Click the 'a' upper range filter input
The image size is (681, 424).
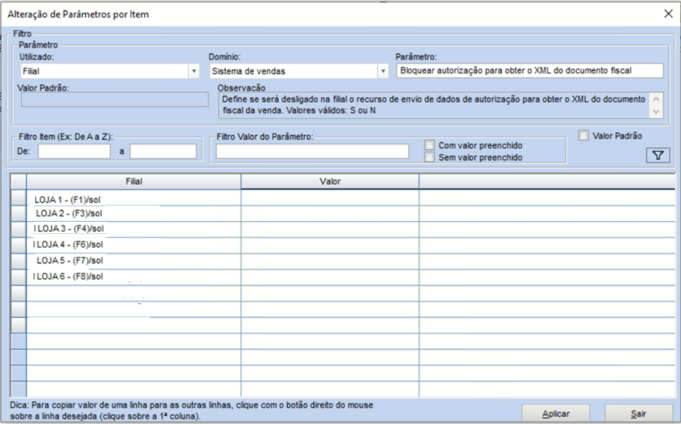tap(163, 151)
